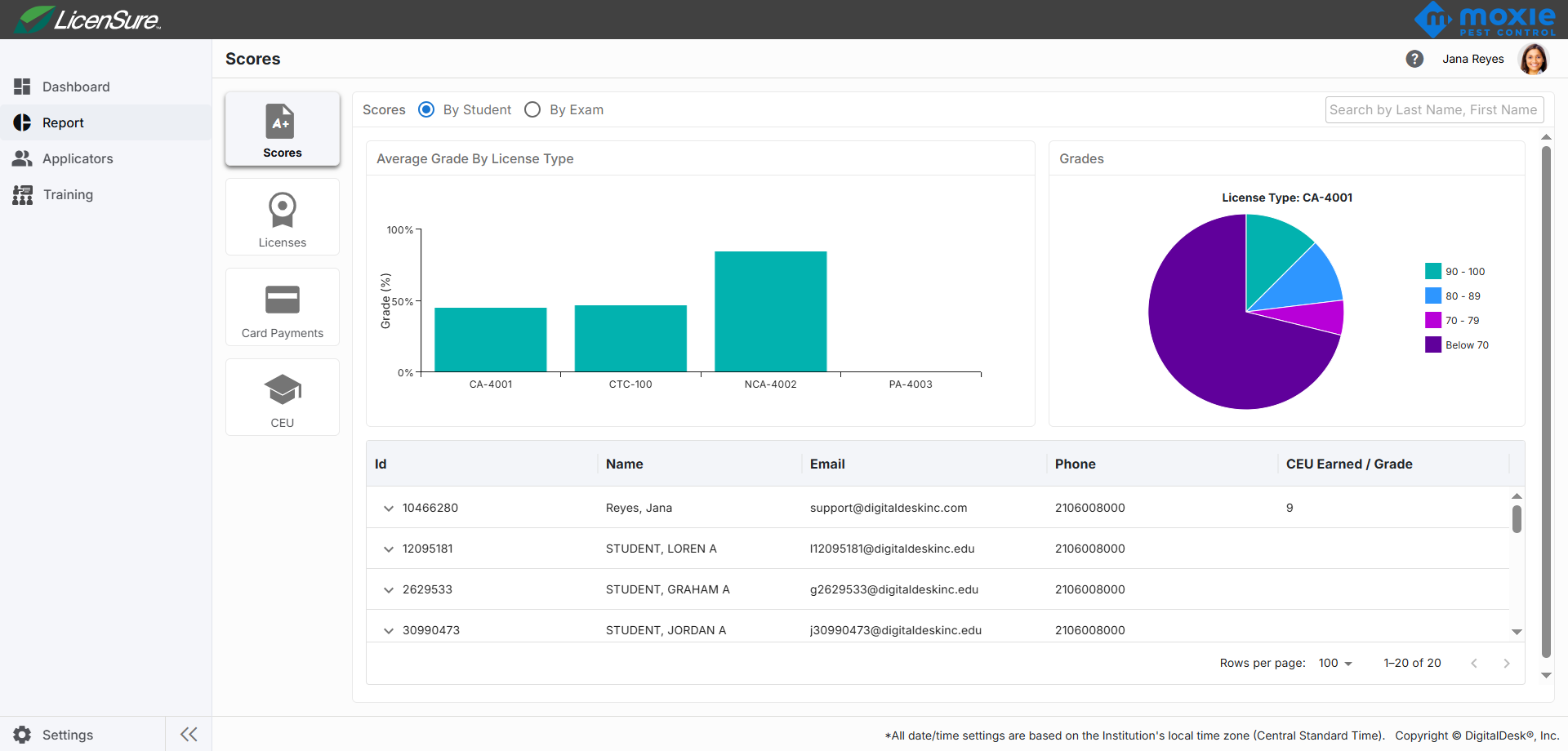Click the help question mark icon
The height and width of the screenshot is (751, 1568).
[1414, 59]
